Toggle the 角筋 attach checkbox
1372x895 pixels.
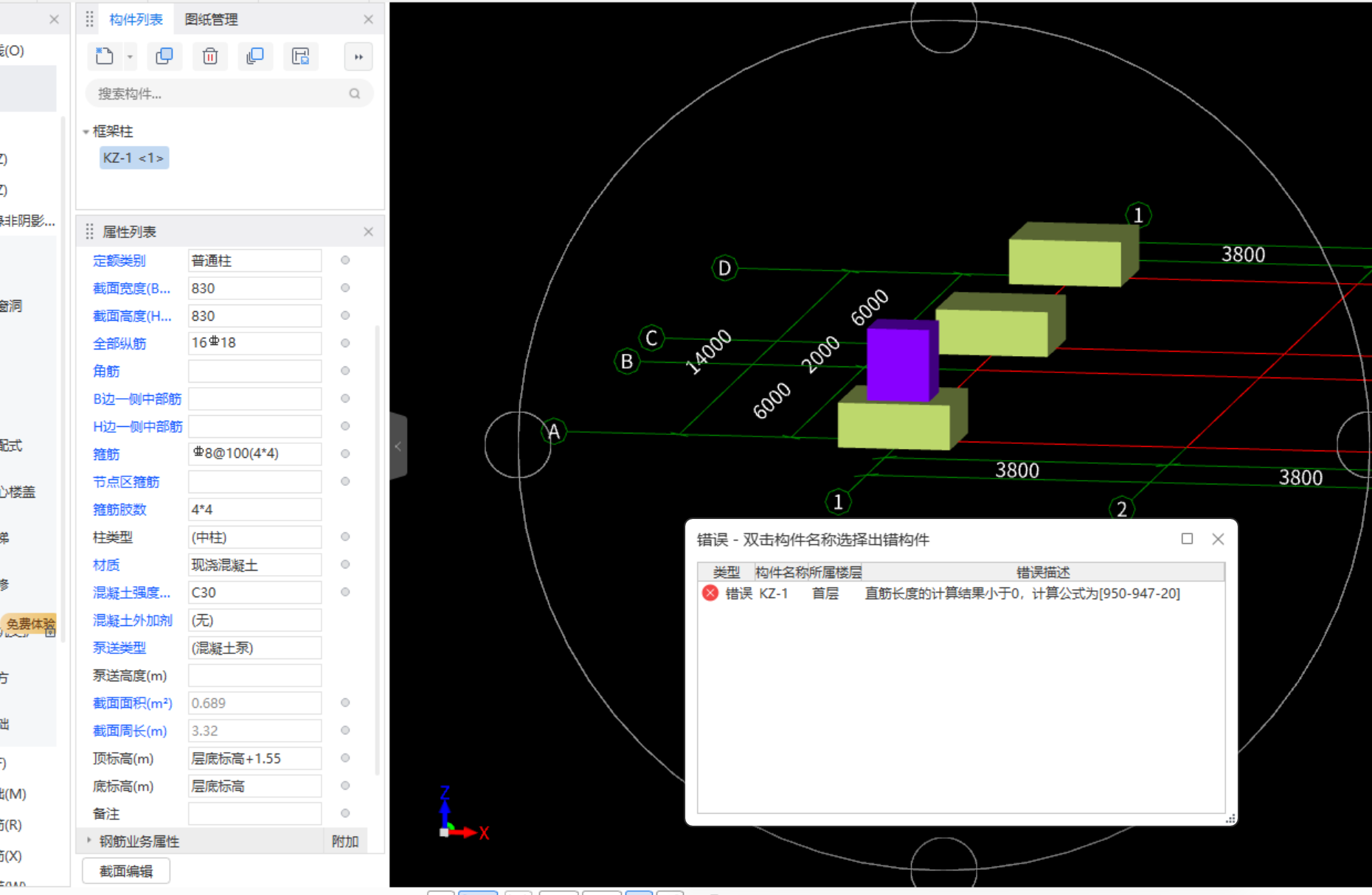click(344, 371)
